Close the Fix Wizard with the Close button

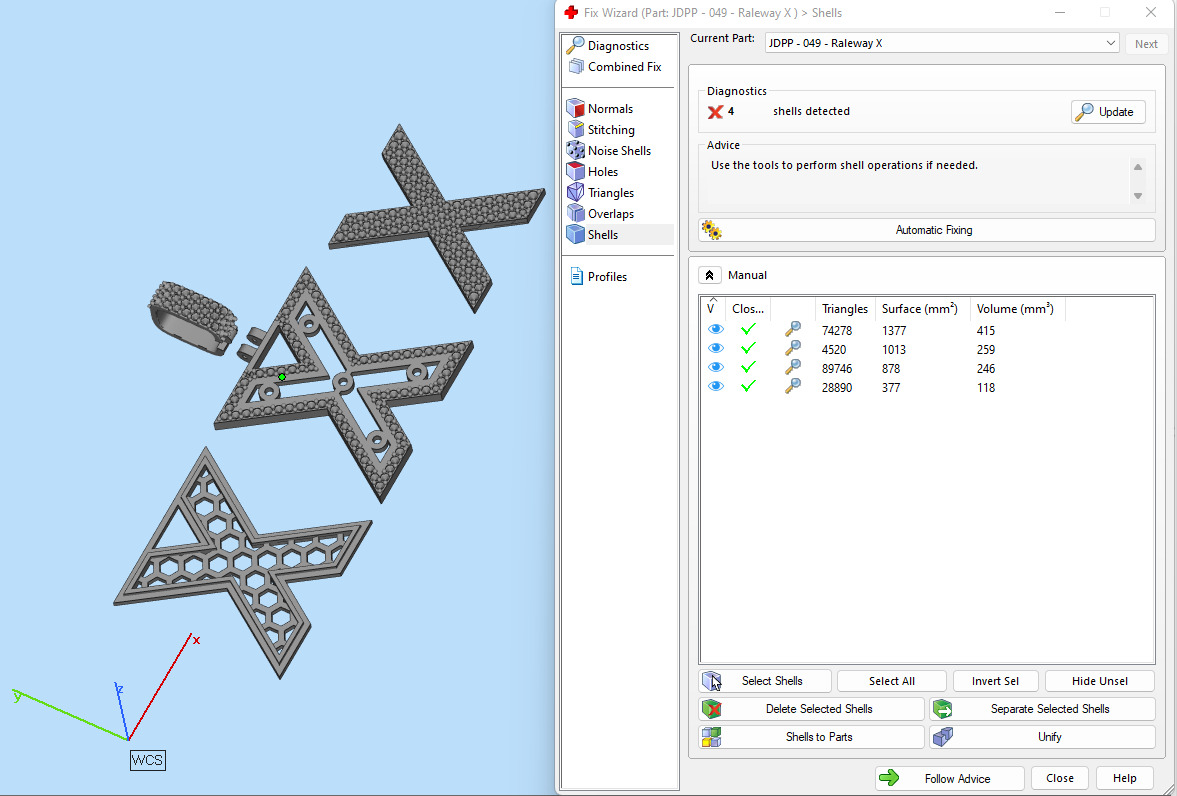click(1060, 779)
